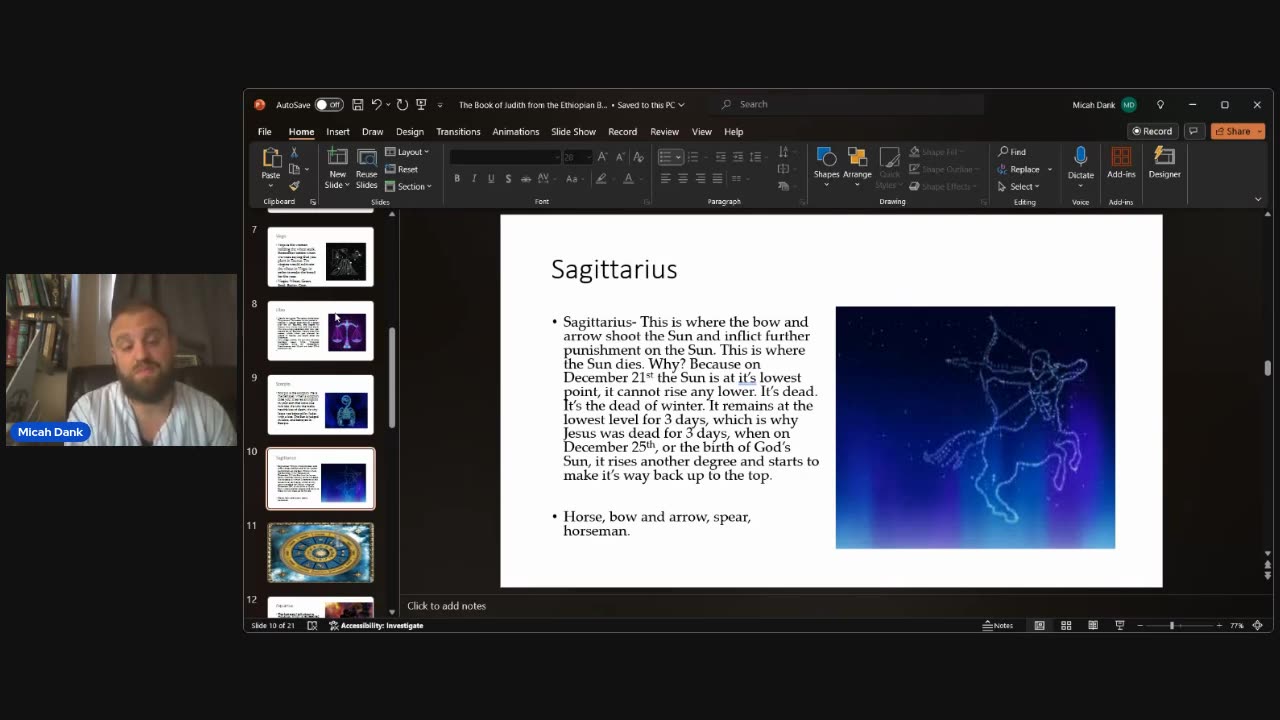Open the Transitions tab
Screen dimensions: 1280x720
(x=458, y=131)
